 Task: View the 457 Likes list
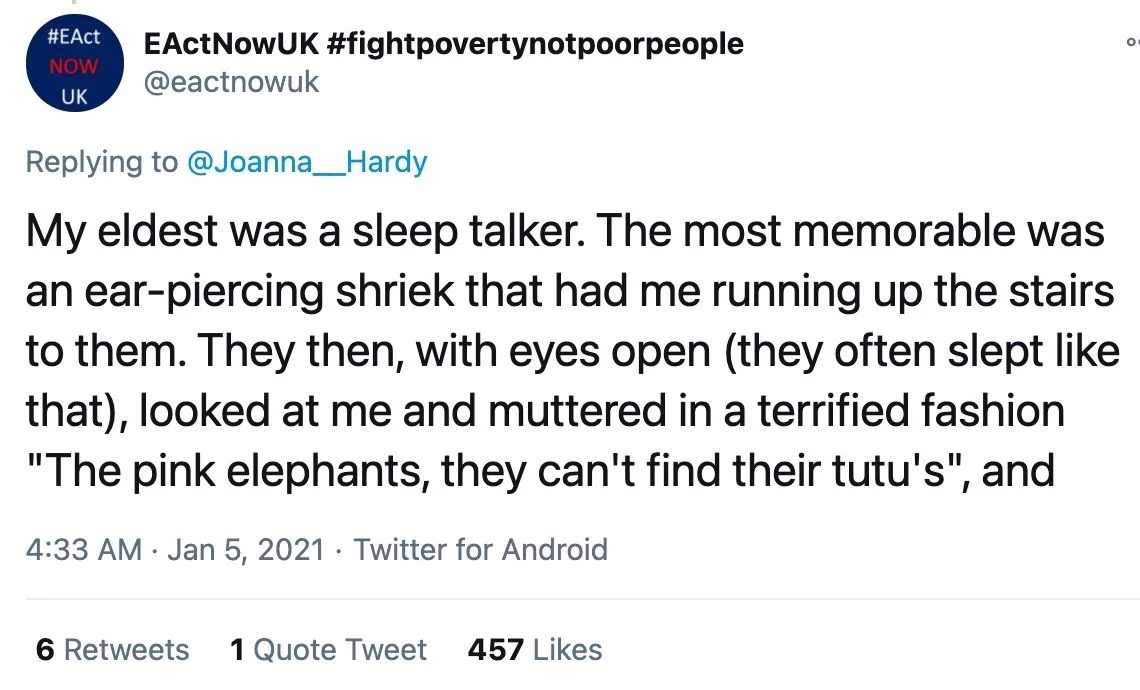click(x=535, y=649)
